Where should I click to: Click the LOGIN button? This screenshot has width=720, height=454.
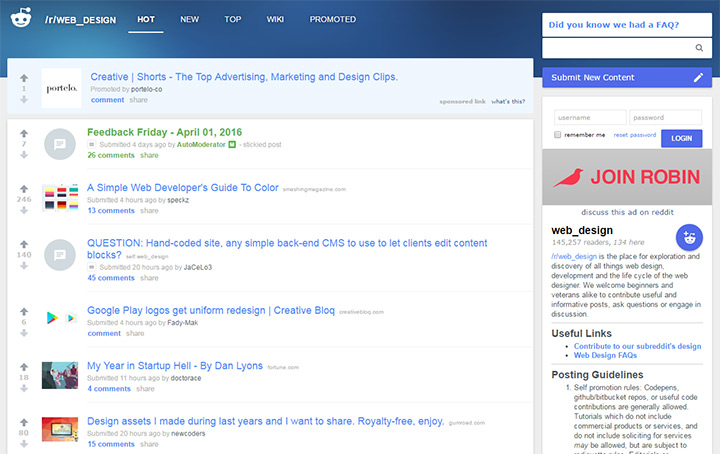coord(681,138)
